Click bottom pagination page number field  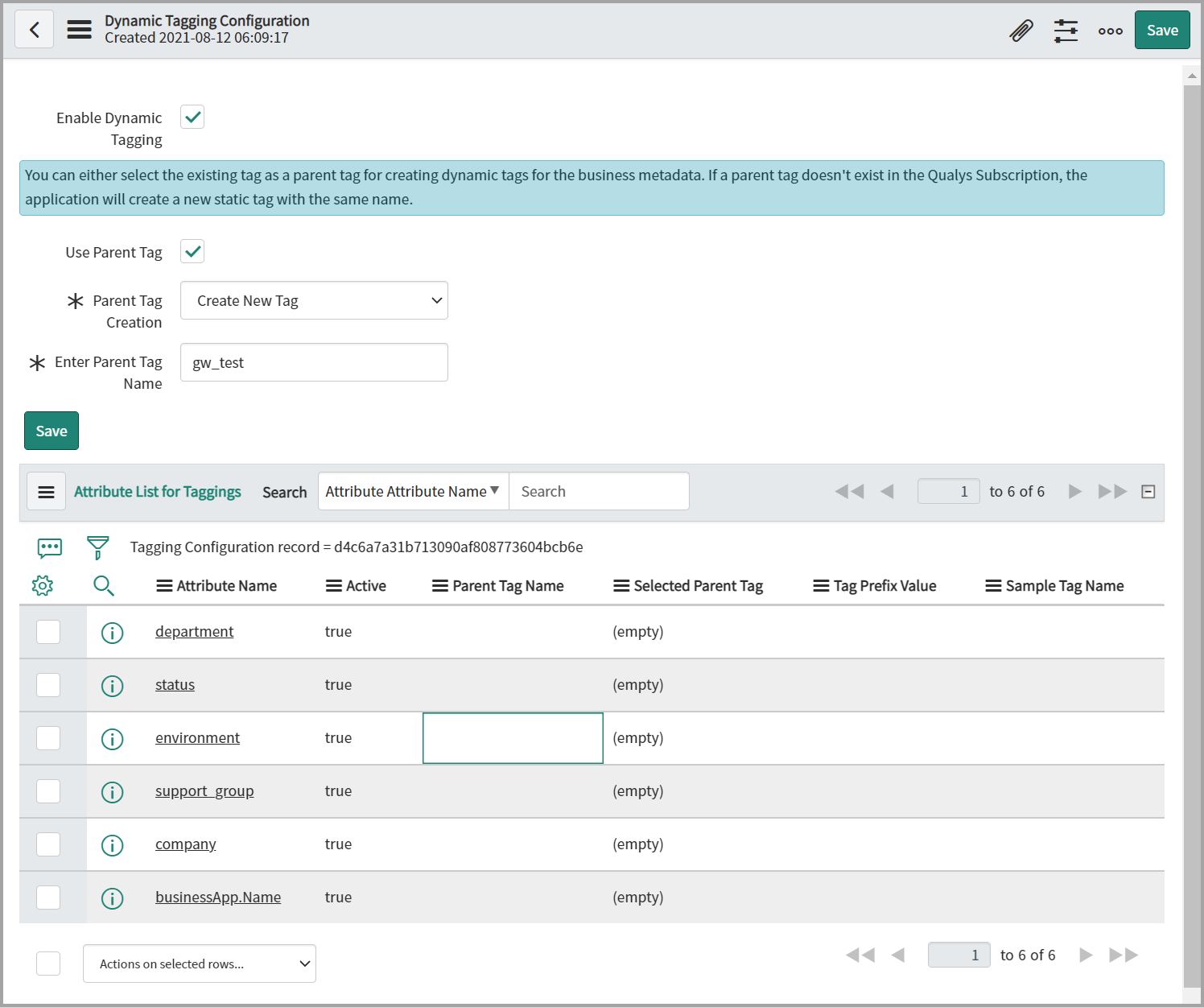tap(959, 955)
